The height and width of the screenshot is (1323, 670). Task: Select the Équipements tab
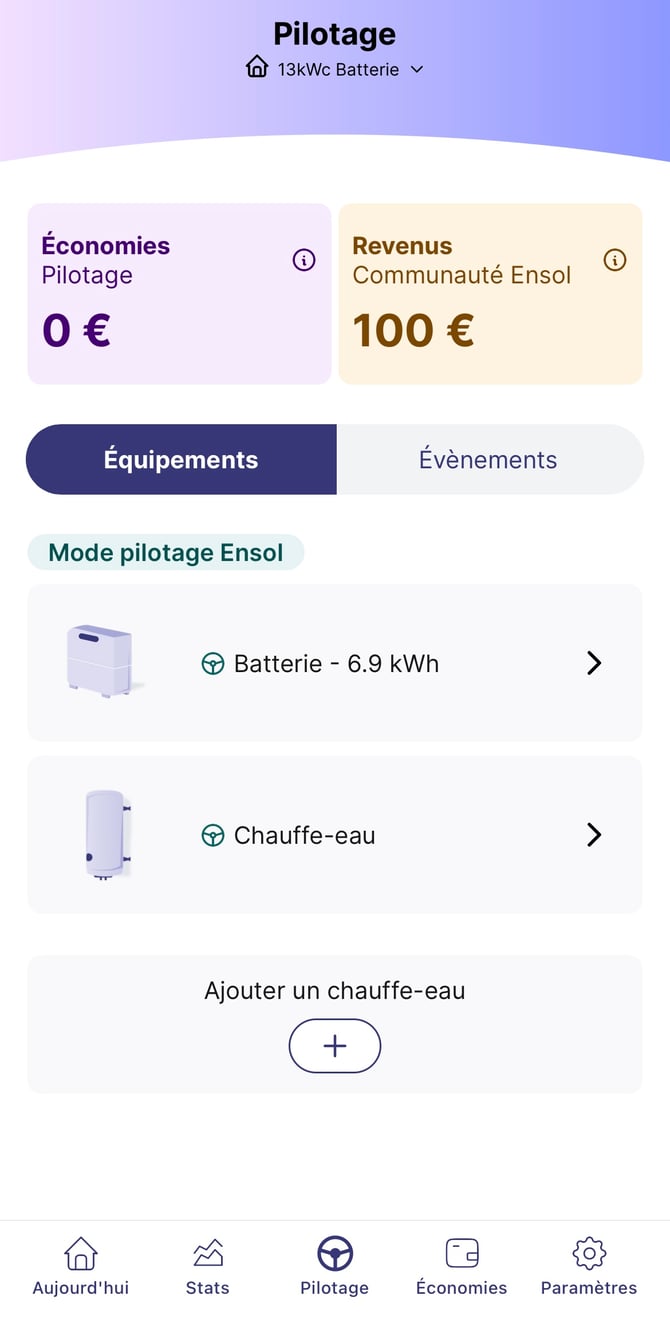tap(181, 460)
